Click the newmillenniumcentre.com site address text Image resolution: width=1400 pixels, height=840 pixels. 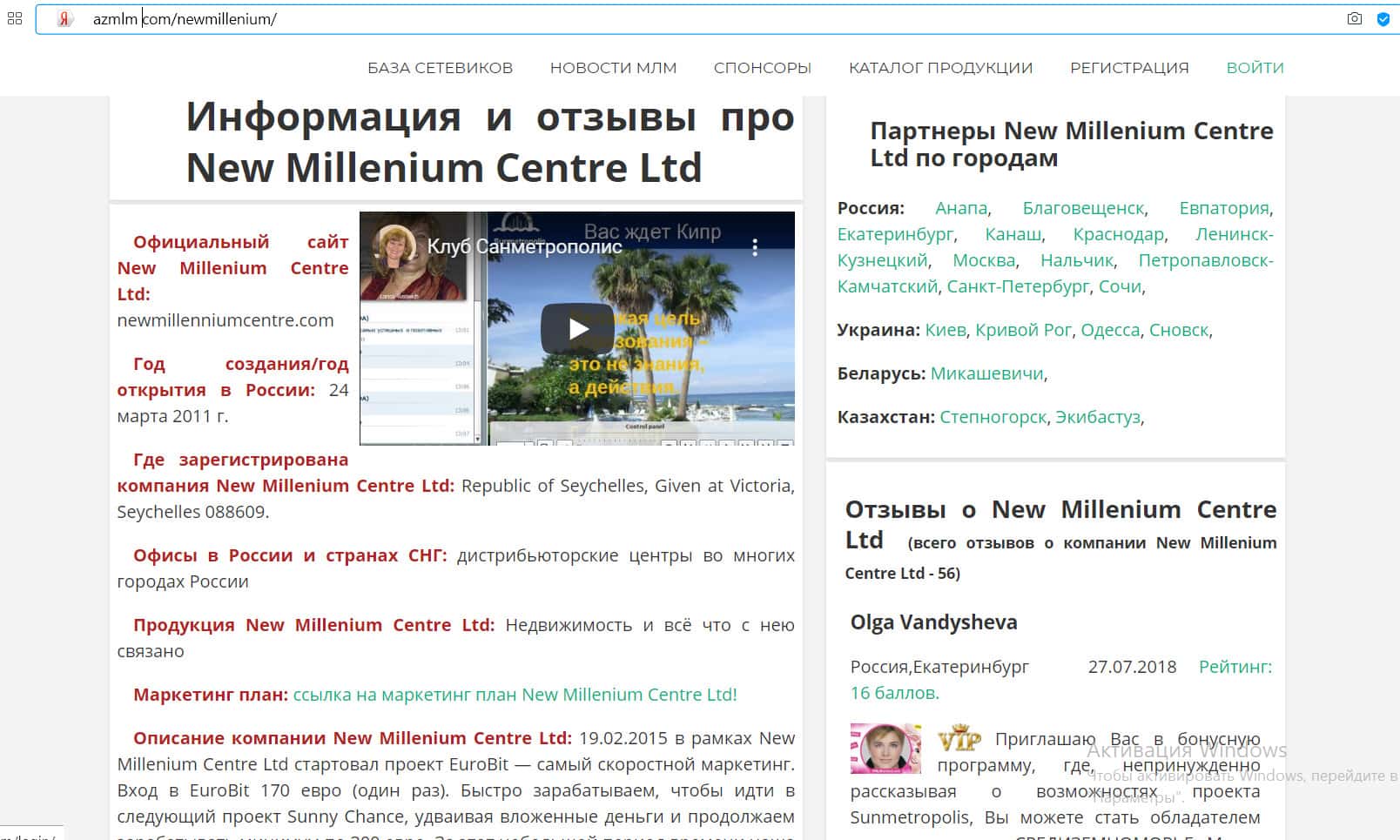(x=225, y=320)
